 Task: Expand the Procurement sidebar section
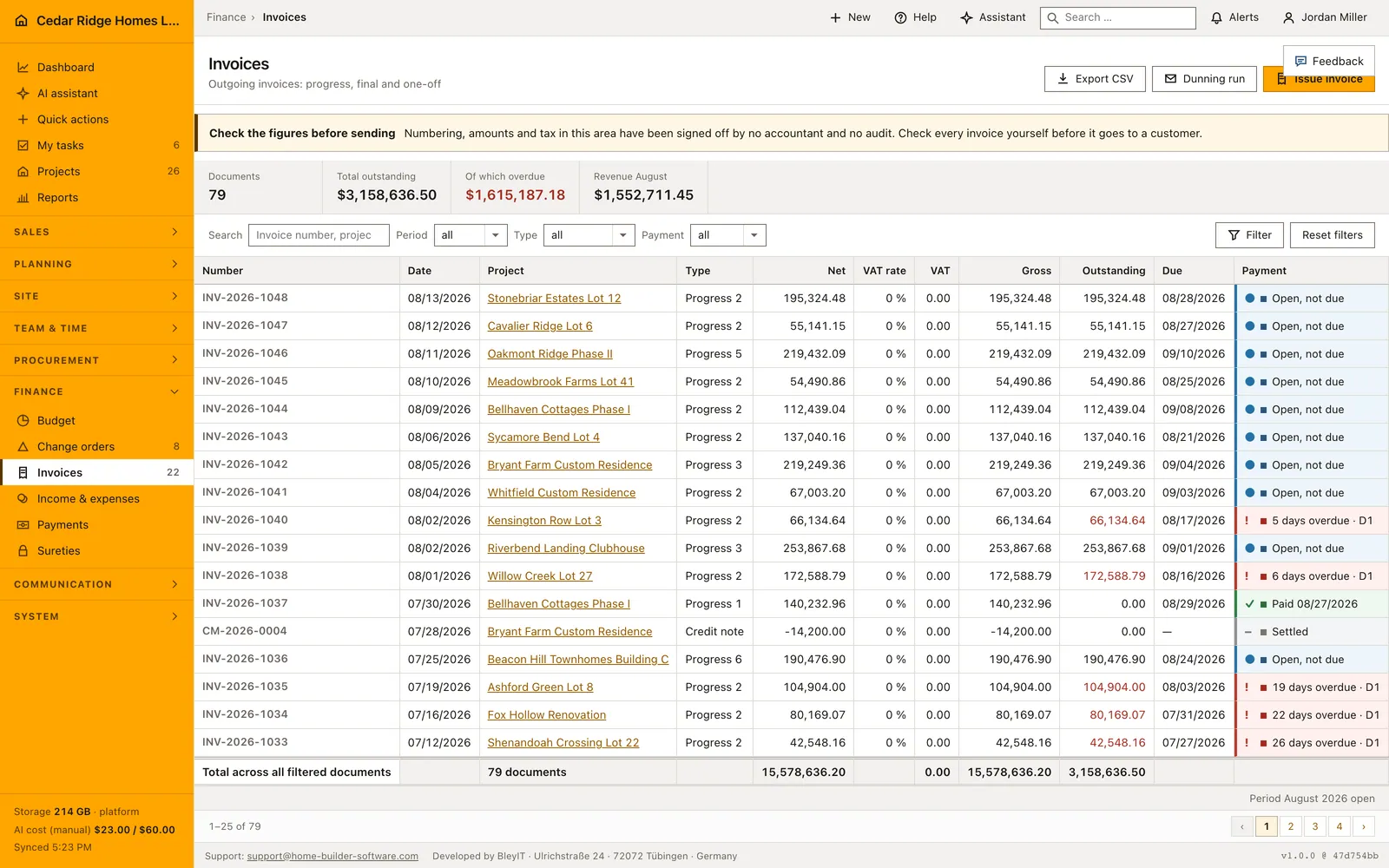[96, 360]
